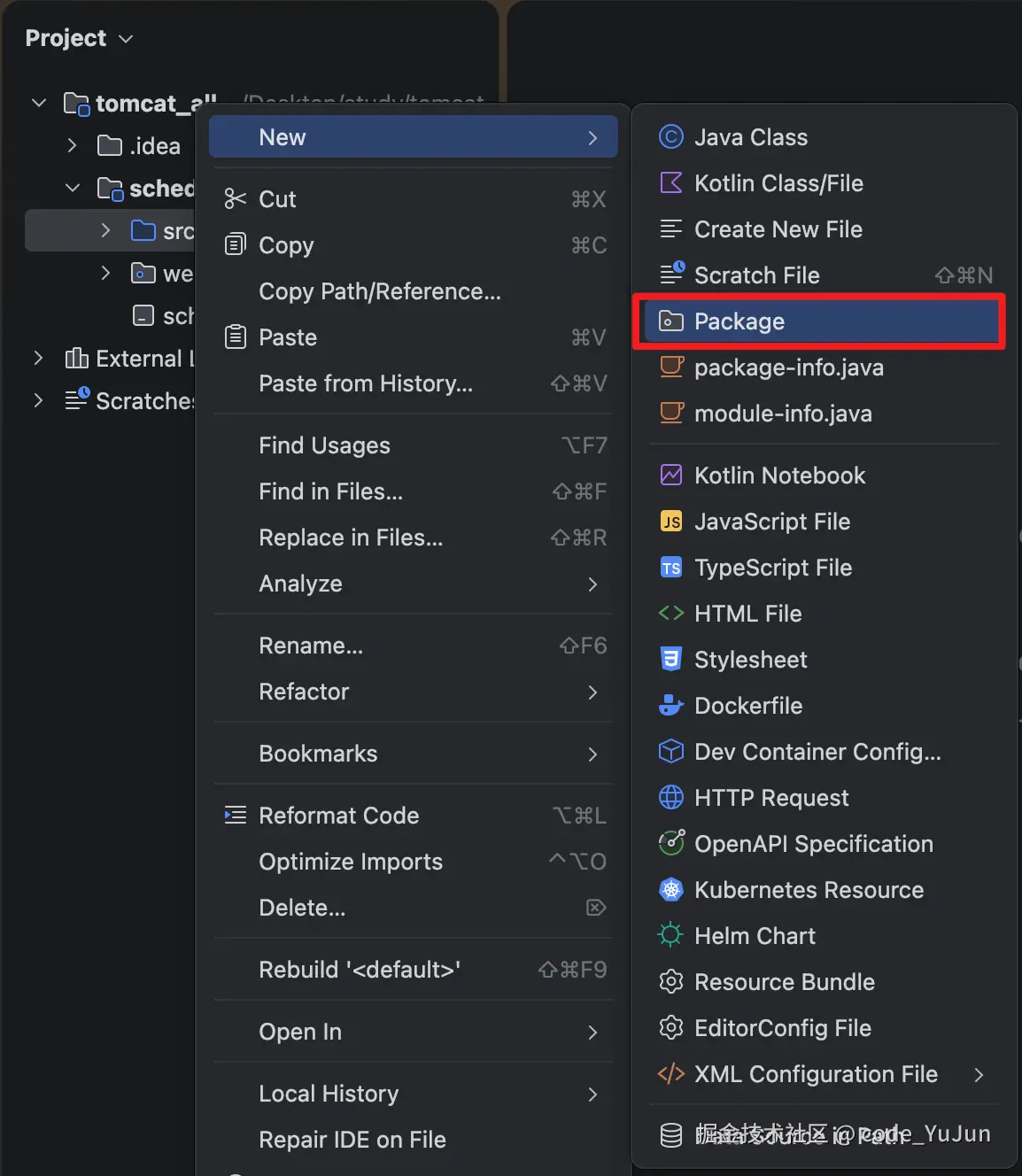Expand the .idea folder
Screen dimensions: 1022x1176
coord(73,146)
